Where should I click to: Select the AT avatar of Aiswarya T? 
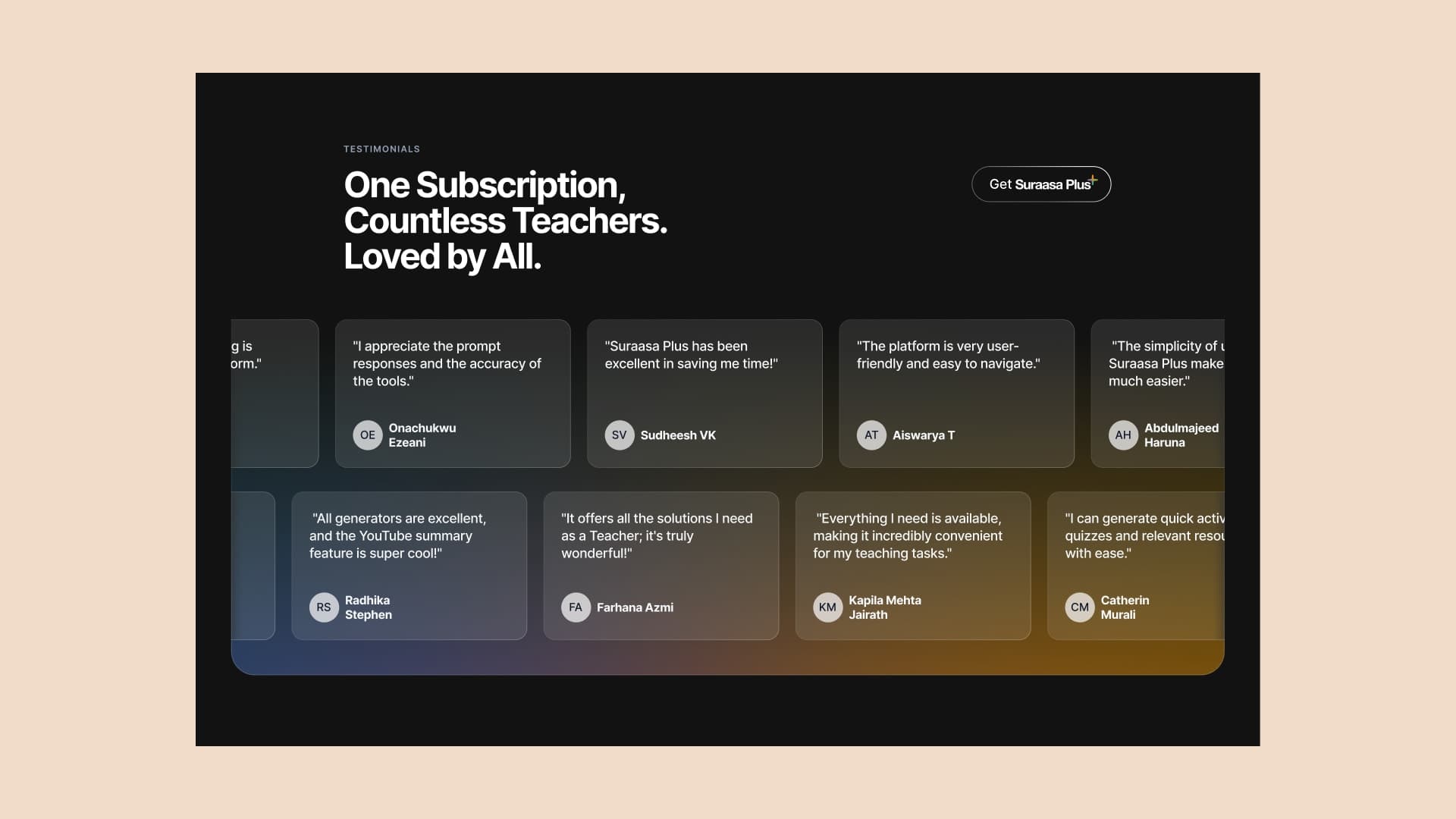[871, 435]
